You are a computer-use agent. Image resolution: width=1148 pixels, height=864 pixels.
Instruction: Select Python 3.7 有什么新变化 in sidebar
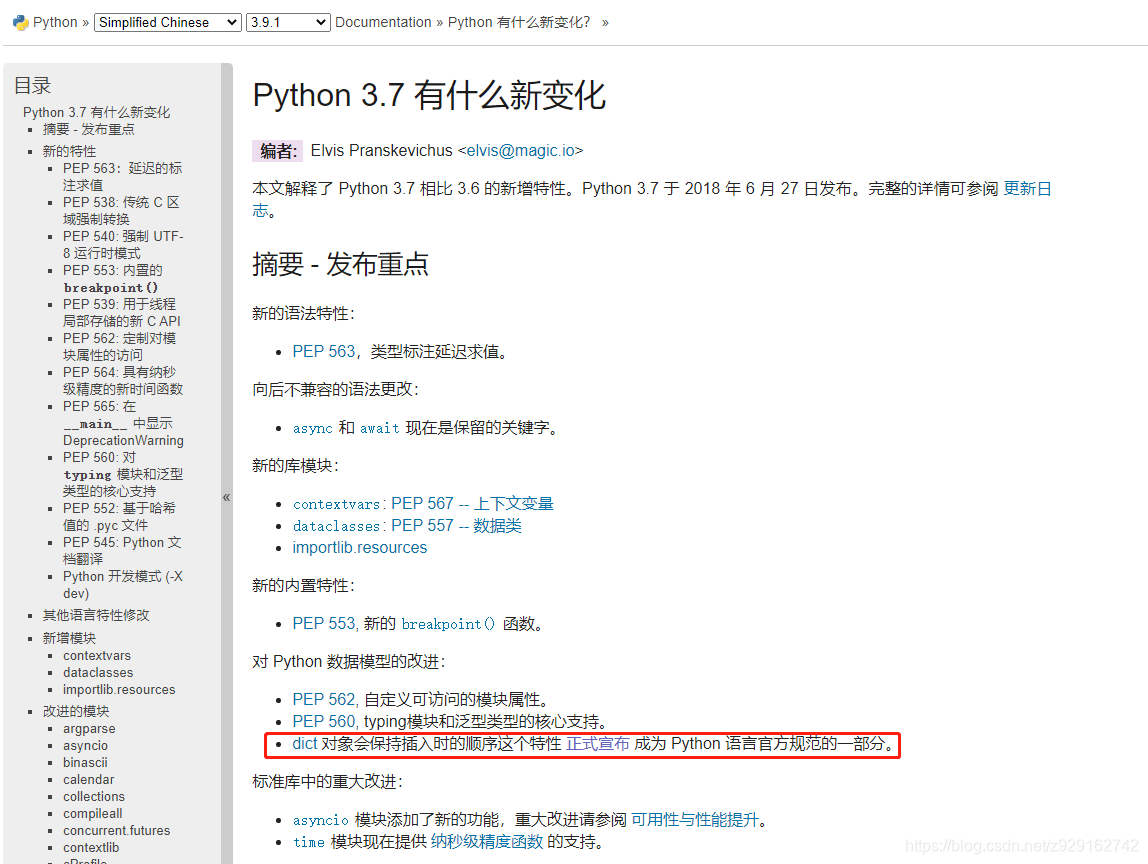pyautogui.click(x=97, y=112)
